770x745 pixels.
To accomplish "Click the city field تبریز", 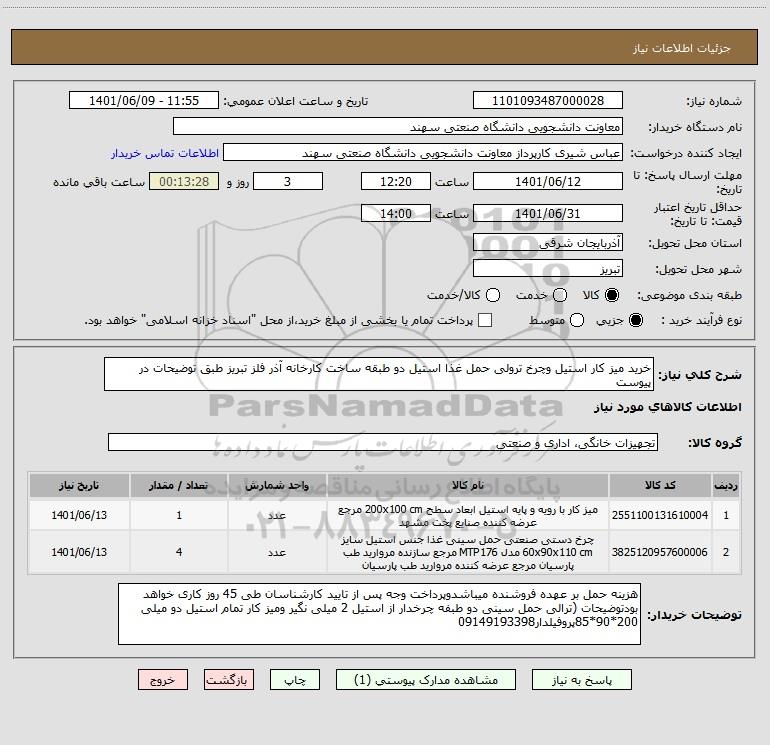I will tap(548, 269).
